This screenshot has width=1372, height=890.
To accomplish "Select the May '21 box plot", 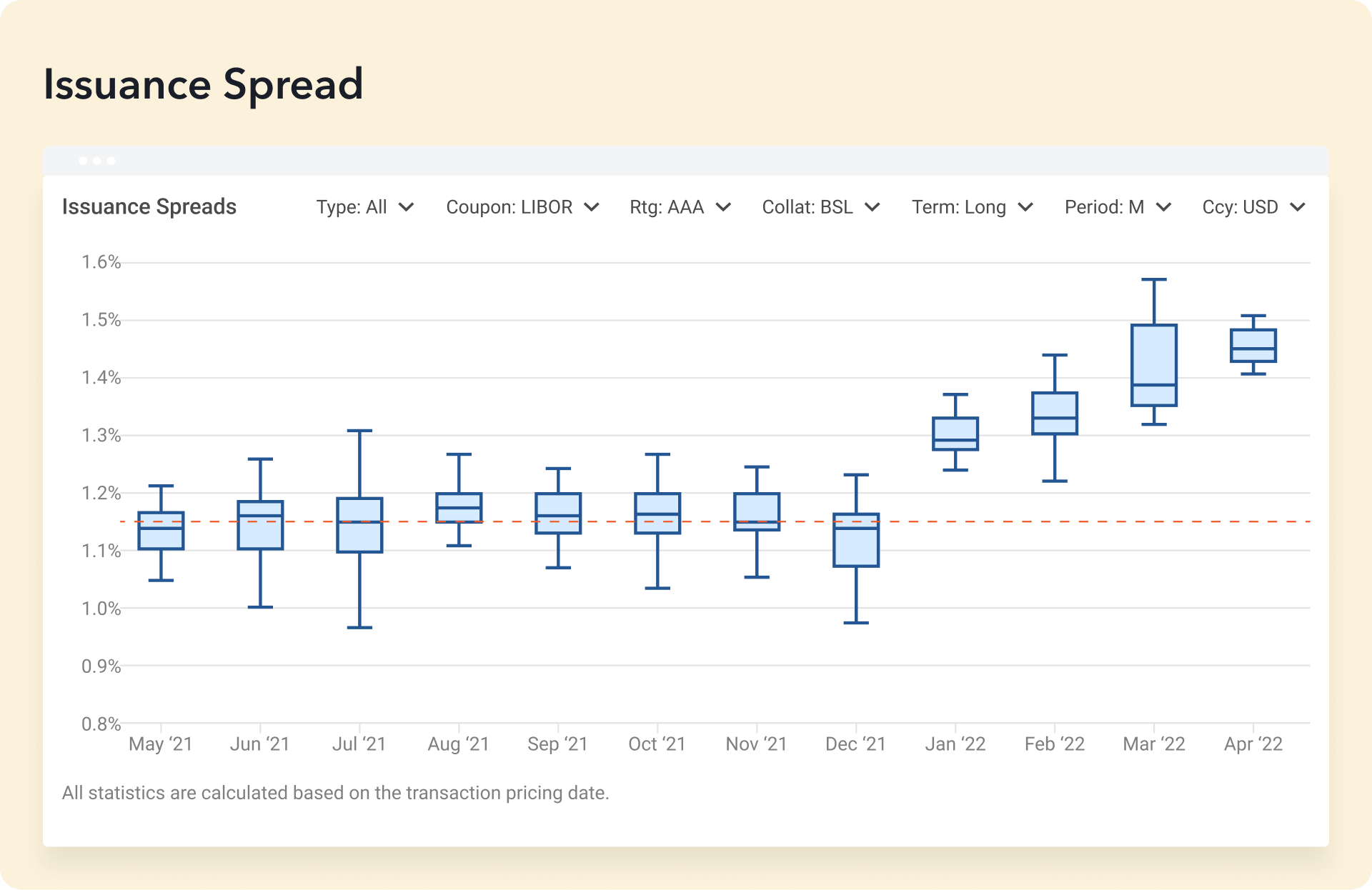I will [x=161, y=531].
